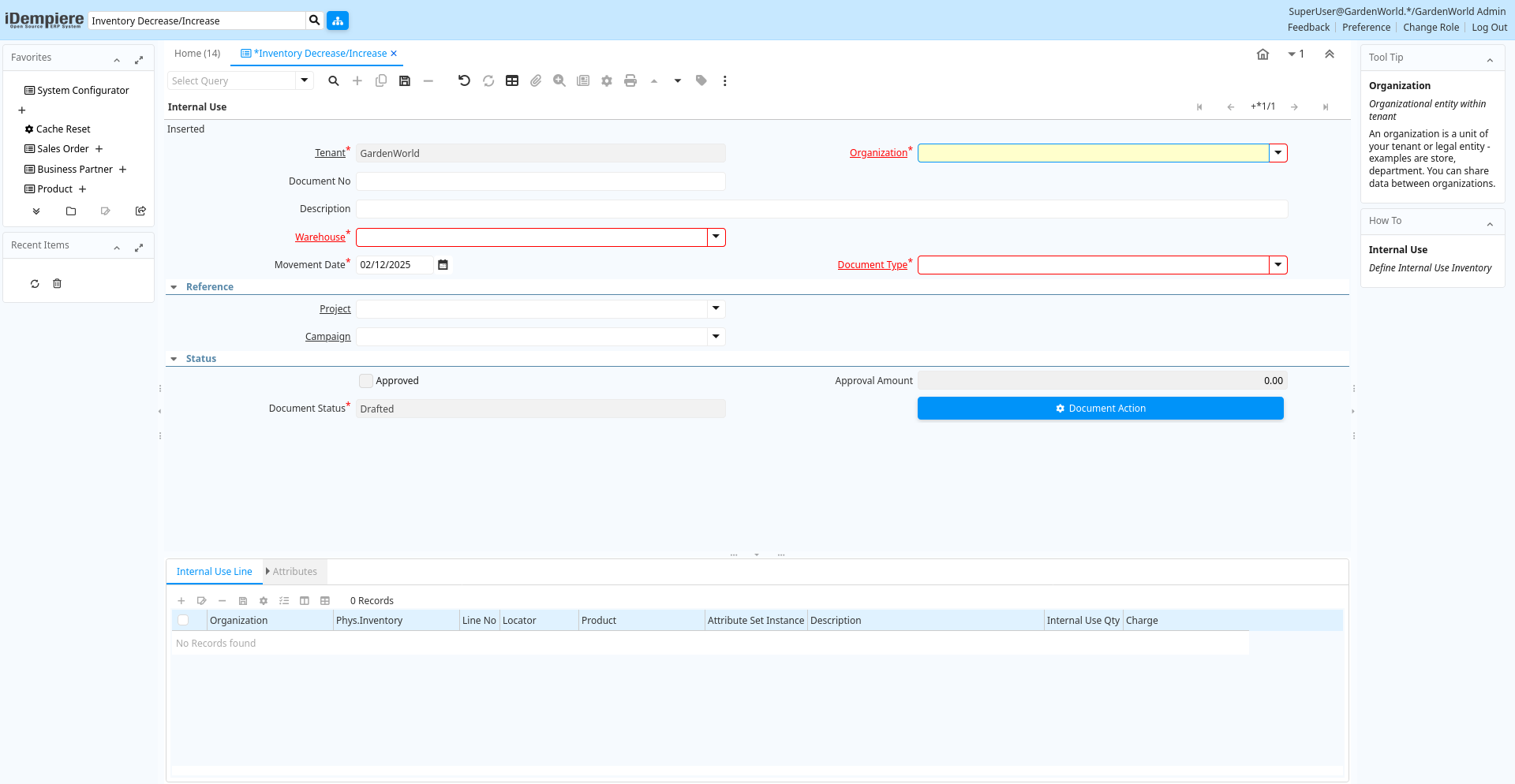The height and width of the screenshot is (784, 1515).
Task: Toggle grid view with the table icon
Action: pyautogui.click(x=512, y=81)
